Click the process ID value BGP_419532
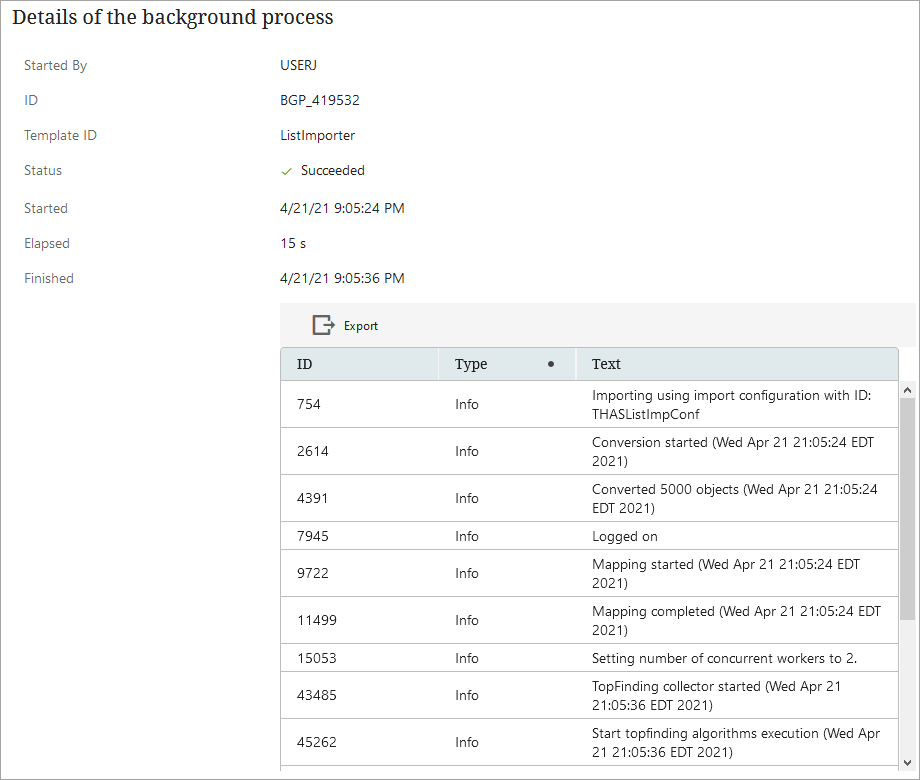The height and width of the screenshot is (780, 920). [x=320, y=100]
